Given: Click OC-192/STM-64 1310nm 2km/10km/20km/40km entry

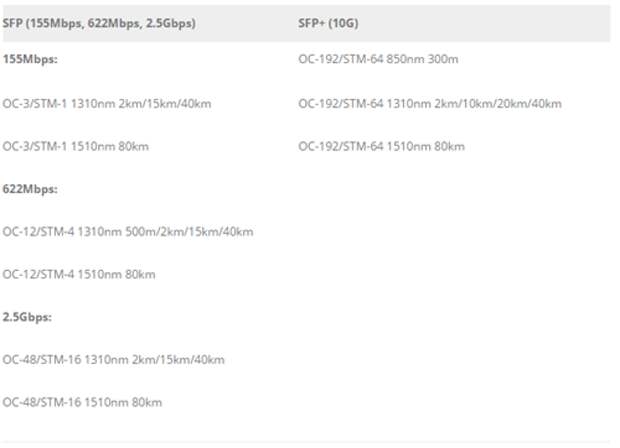Looking at the screenshot, I should pos(430,104).
